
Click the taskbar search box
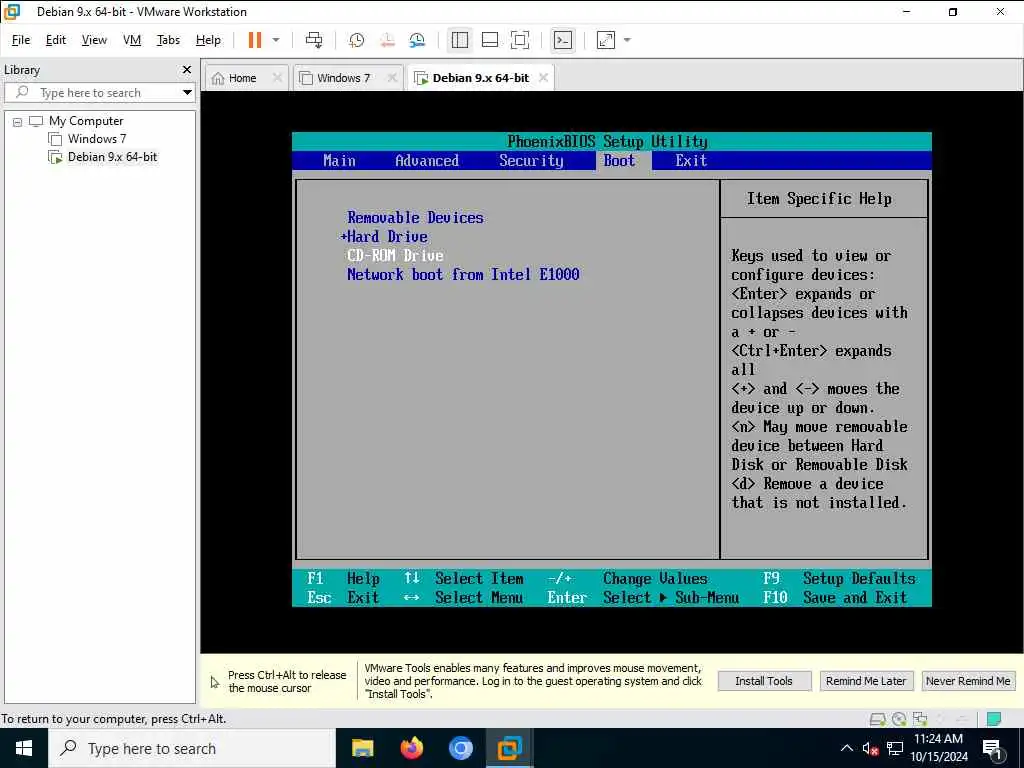tap(191, 748)
